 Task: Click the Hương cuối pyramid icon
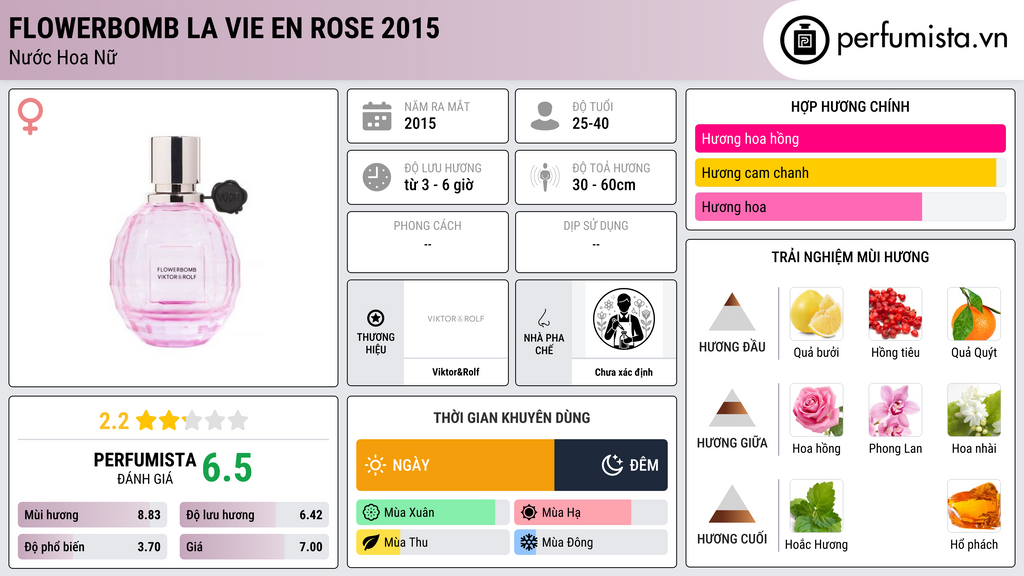tap(732, 504)
